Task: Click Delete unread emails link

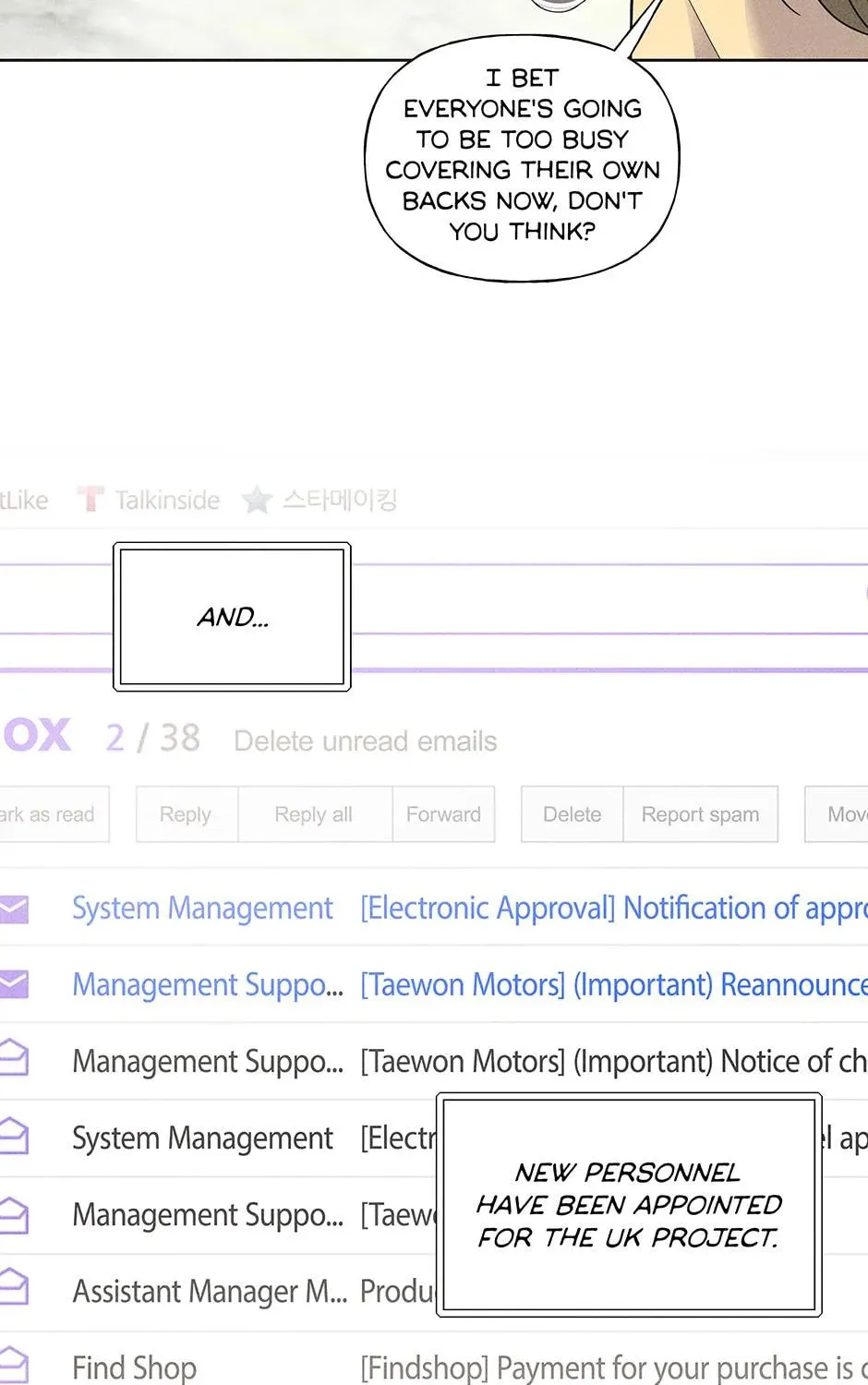Action: (366, 741)
